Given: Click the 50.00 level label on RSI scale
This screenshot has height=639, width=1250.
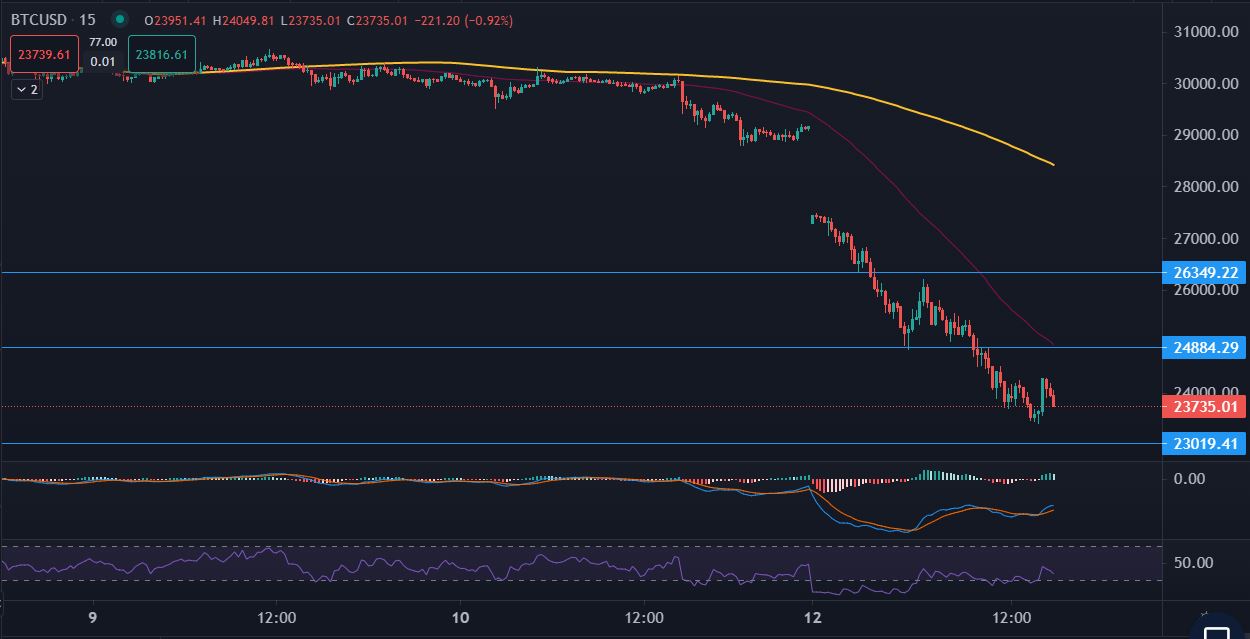Looking at the screenshot, I should 1192,562.
